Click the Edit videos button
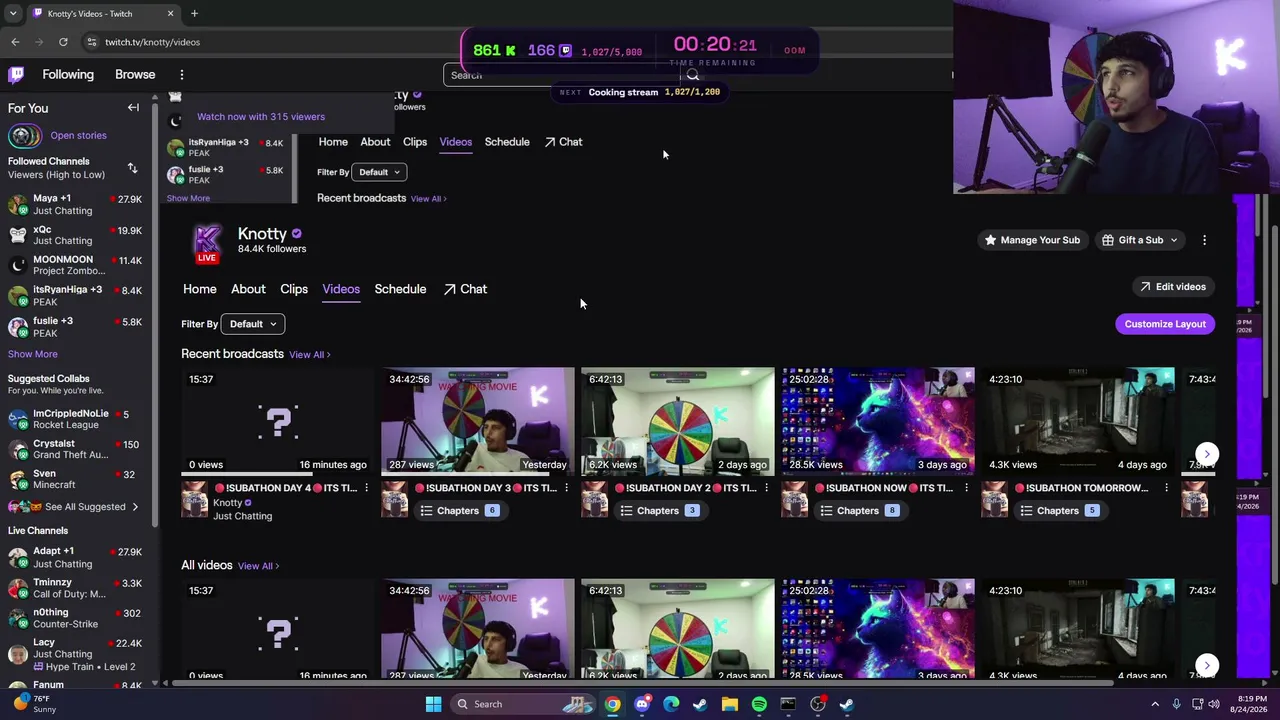 (x=1172, y=287)
